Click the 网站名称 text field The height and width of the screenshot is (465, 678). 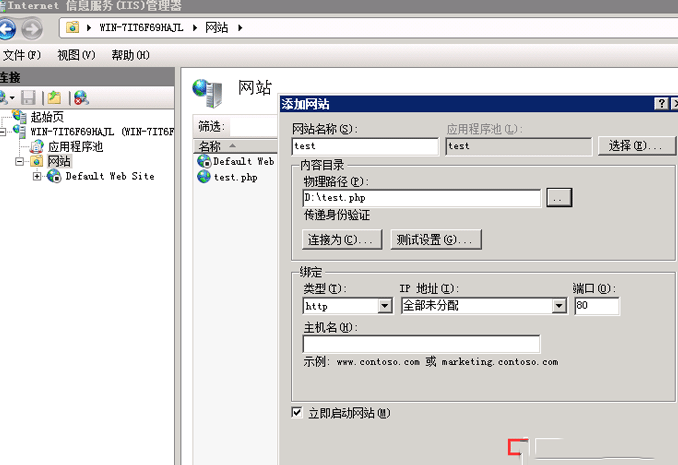(365, 146)
